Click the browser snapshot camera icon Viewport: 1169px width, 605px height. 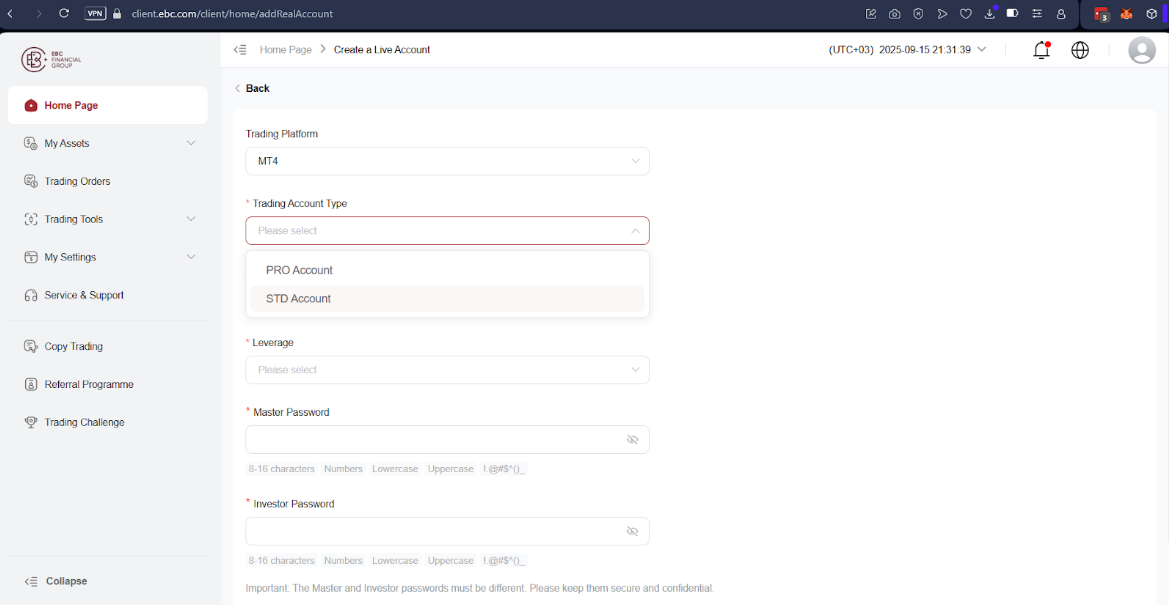point(894,13)
